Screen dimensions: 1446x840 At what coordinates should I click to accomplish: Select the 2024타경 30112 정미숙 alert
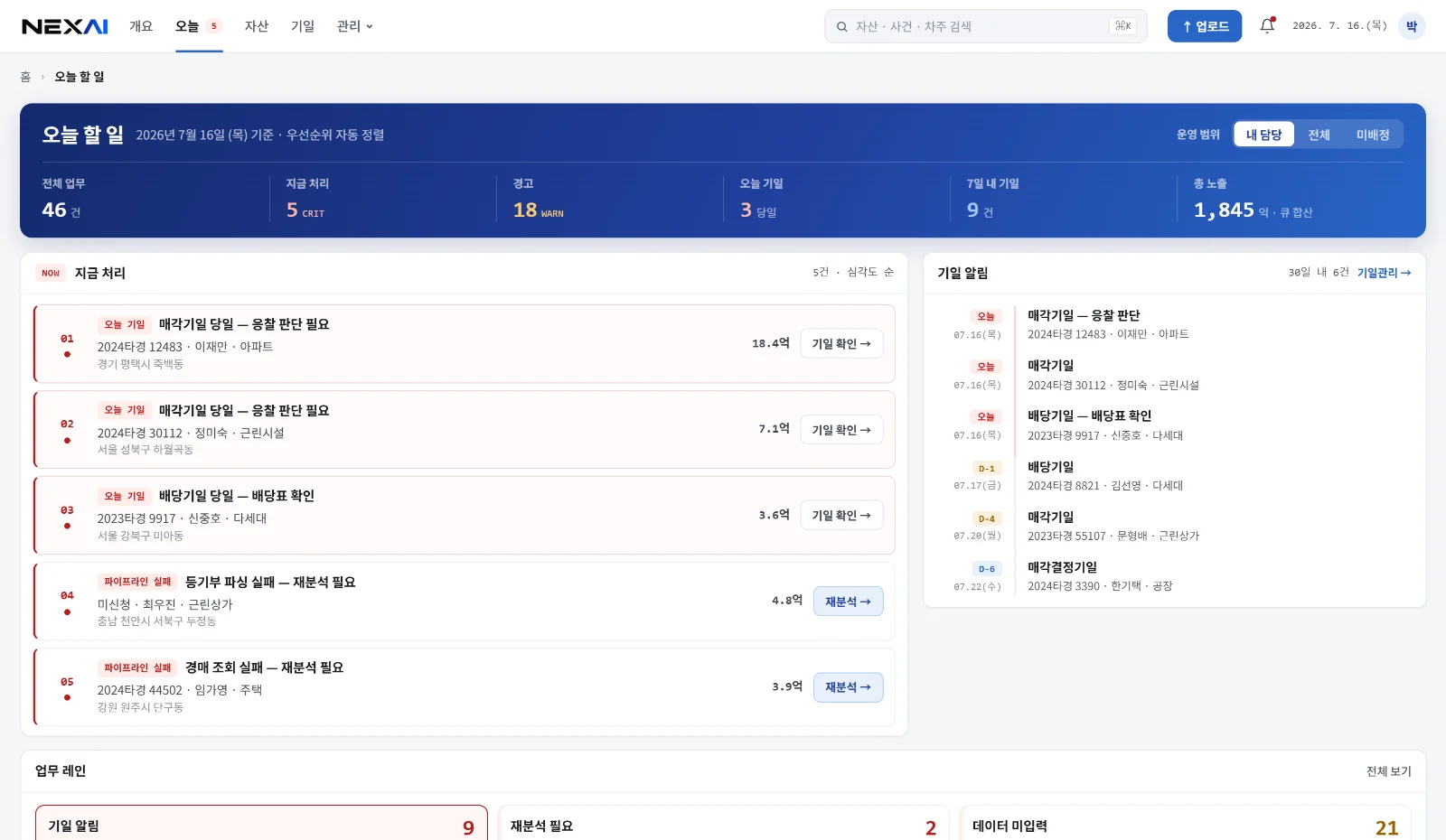pyautogui.click(x=1175, y=375)
